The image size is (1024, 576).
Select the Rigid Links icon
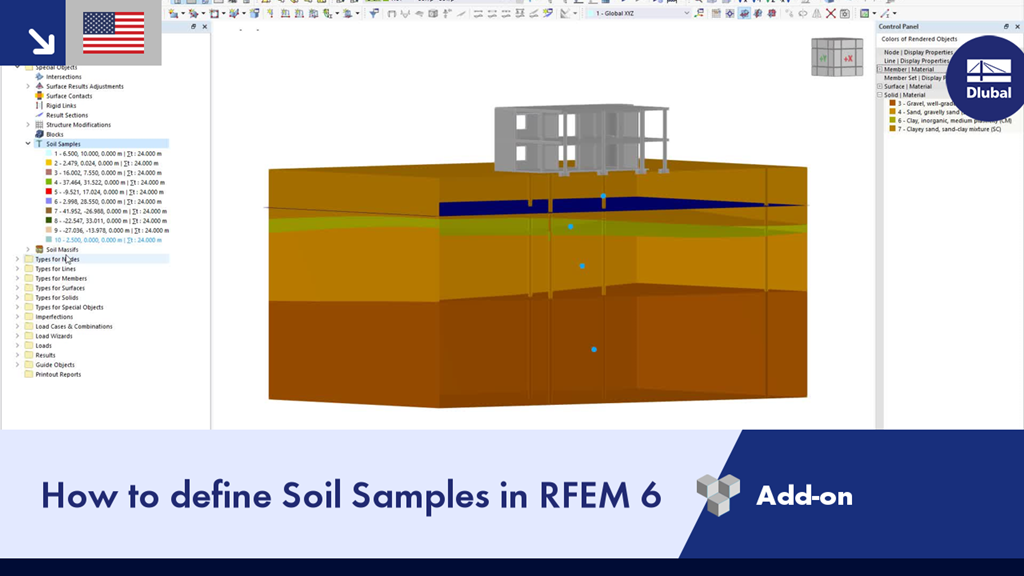click(x=38, y=106)
